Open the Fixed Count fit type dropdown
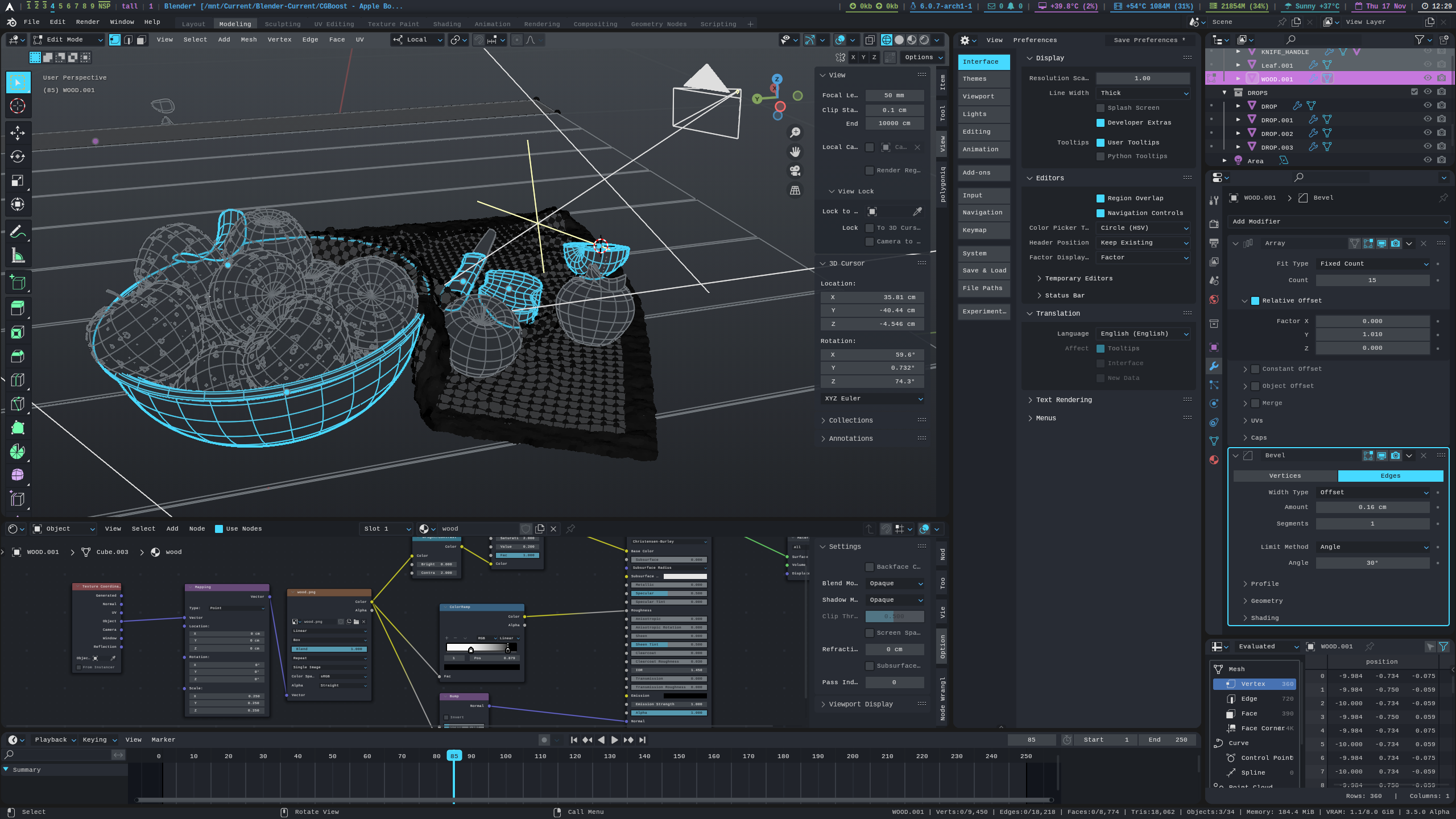Screen dimensions: 1456x819 point(1371,263)
